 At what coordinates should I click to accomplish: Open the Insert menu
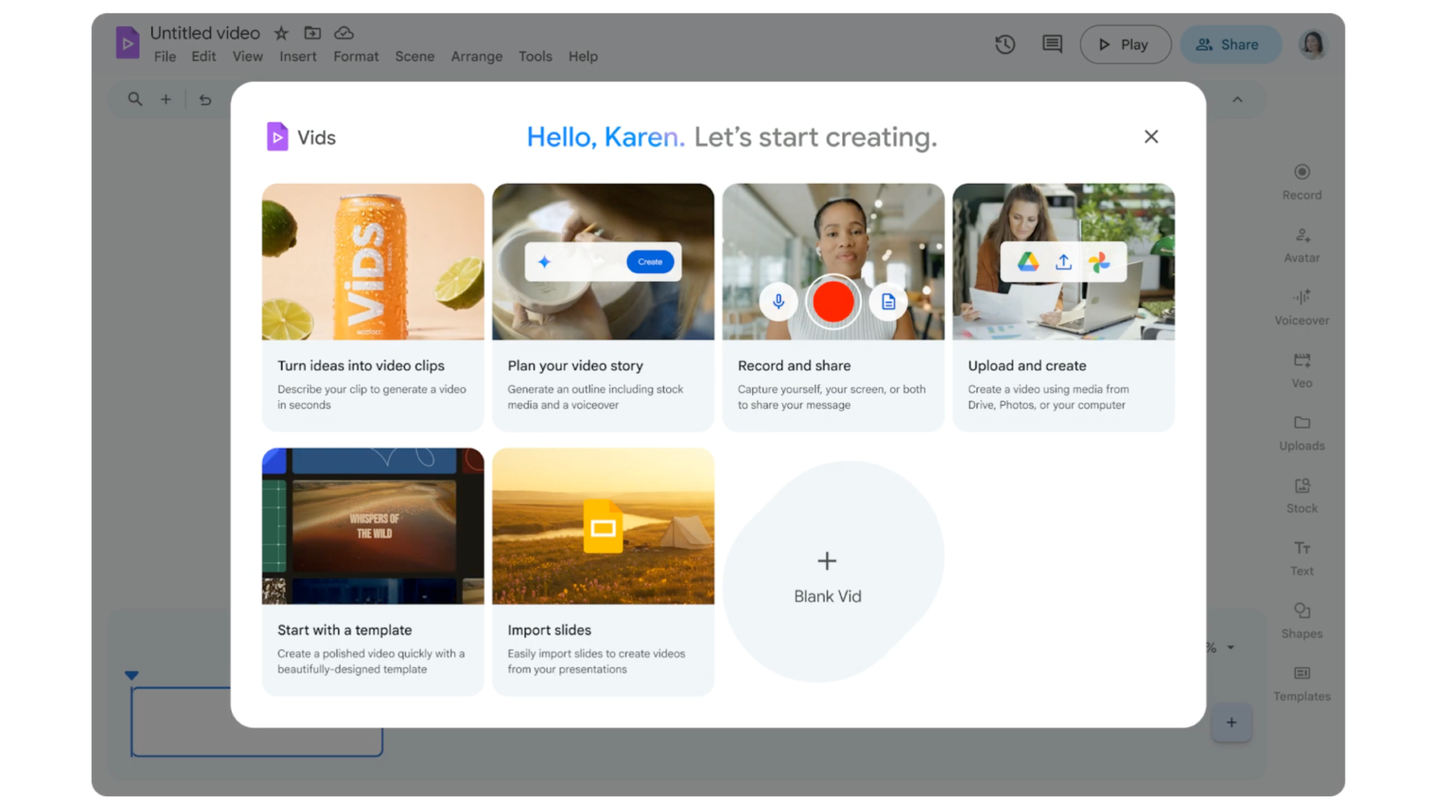(x=297, y=57)
